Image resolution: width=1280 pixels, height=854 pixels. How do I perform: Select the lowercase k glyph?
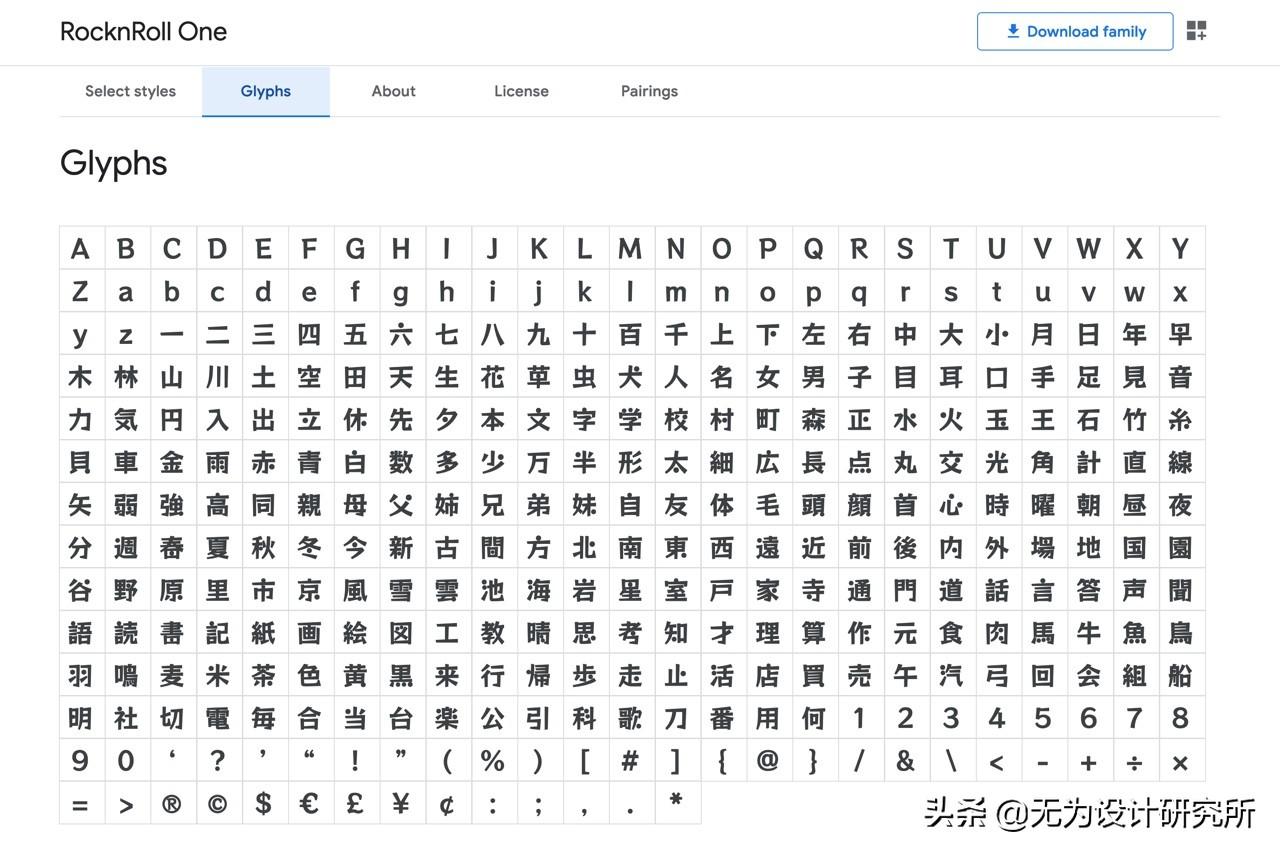(584, 292)
